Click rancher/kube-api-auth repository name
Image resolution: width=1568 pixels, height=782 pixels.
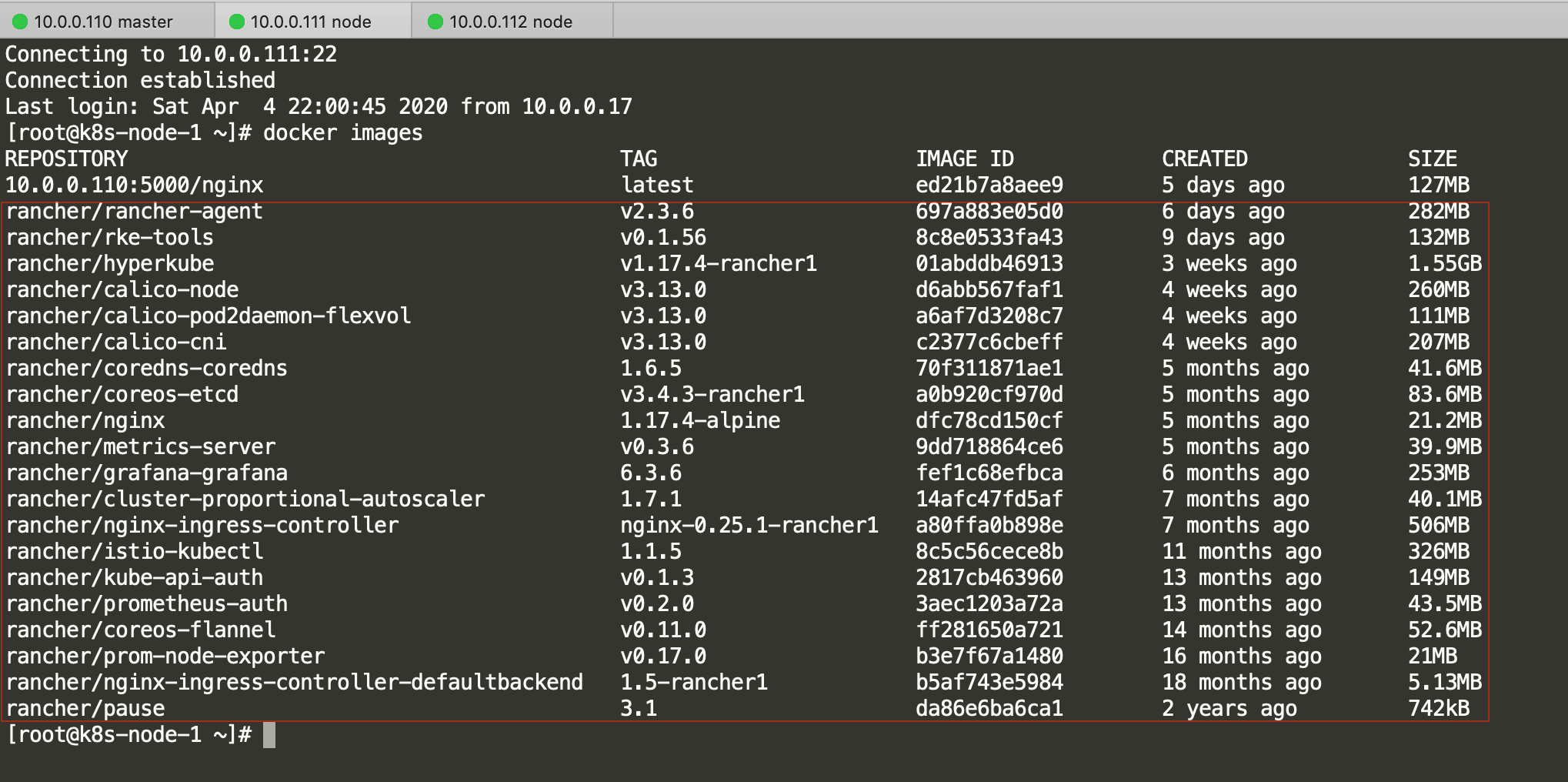(x=135, y=578)
